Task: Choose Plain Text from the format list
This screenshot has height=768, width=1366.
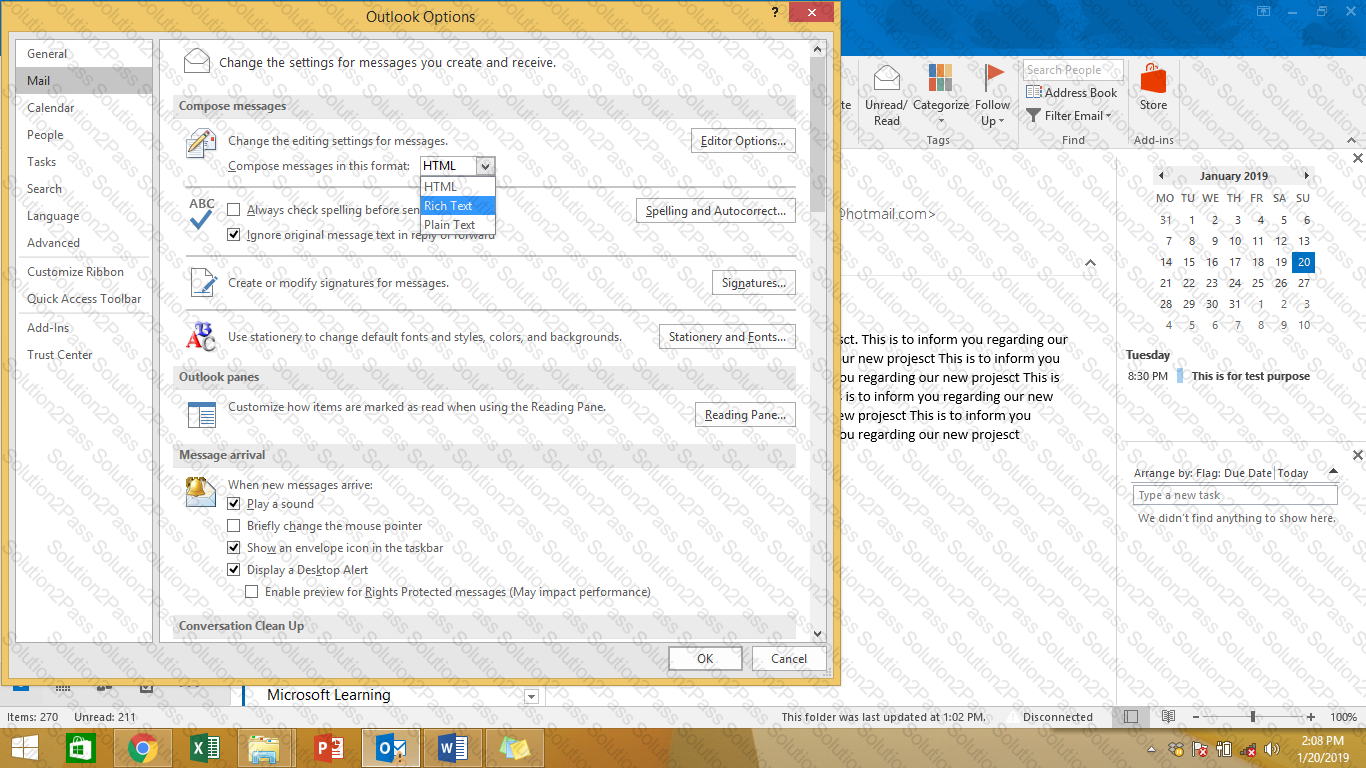Action: 458,225
